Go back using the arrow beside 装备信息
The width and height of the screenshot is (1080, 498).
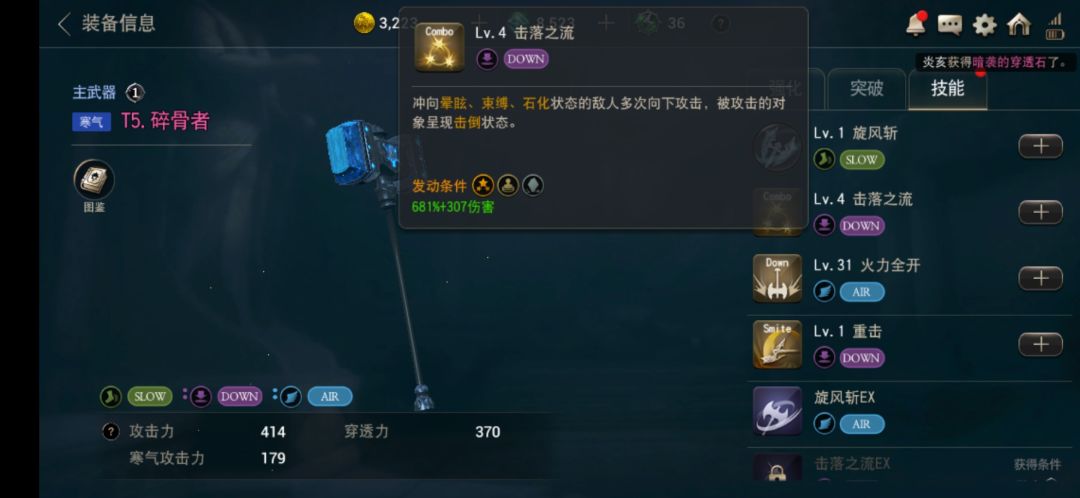click(x=65, y=24)
